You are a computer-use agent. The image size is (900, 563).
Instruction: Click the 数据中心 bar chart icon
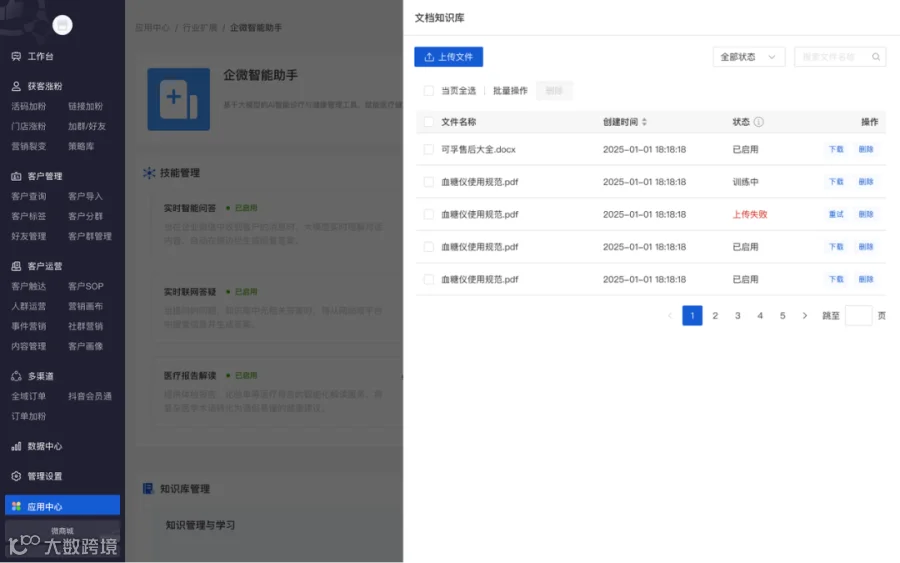pyautogui.click(x=16, y=446)
